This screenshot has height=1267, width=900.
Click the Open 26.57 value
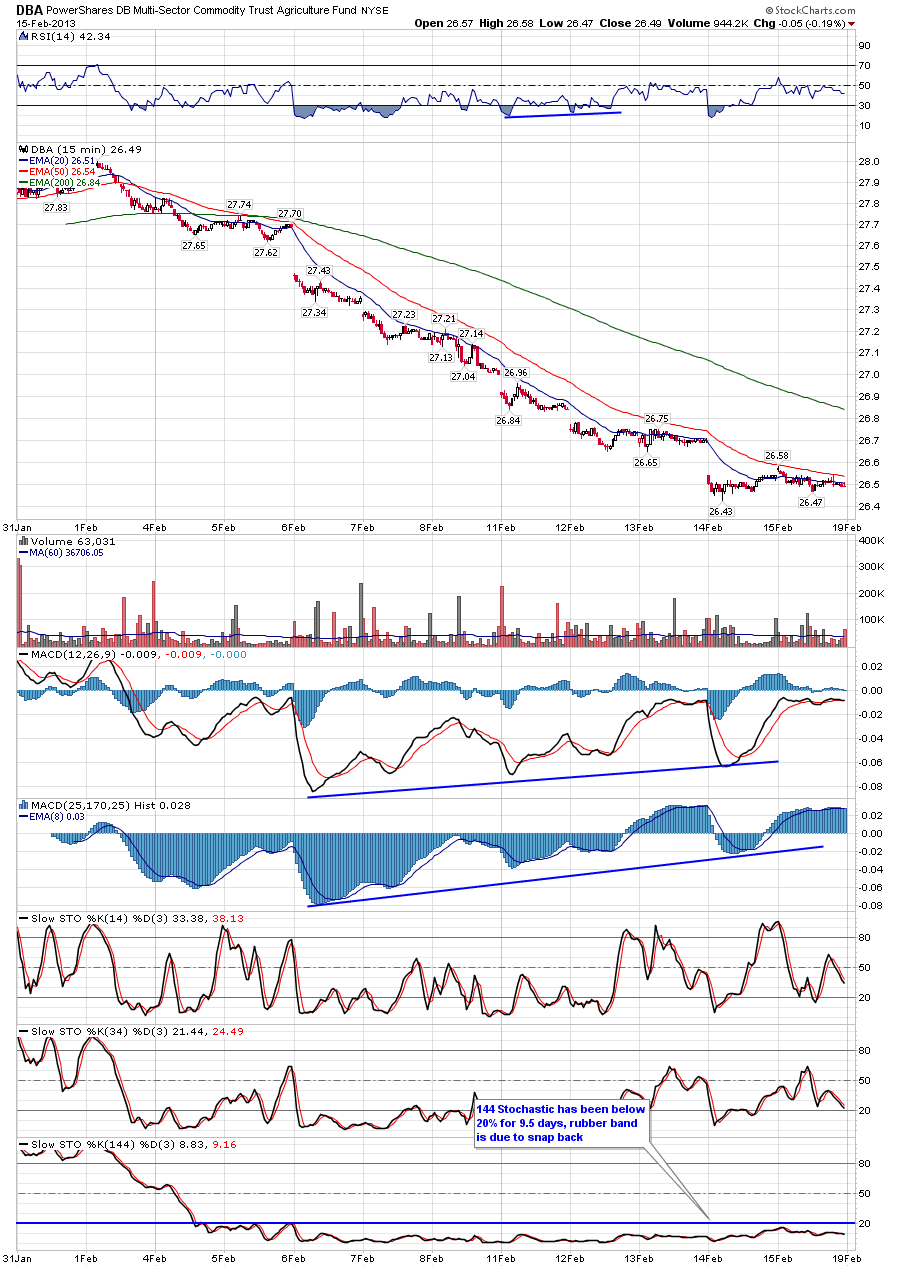click(443, 23)
